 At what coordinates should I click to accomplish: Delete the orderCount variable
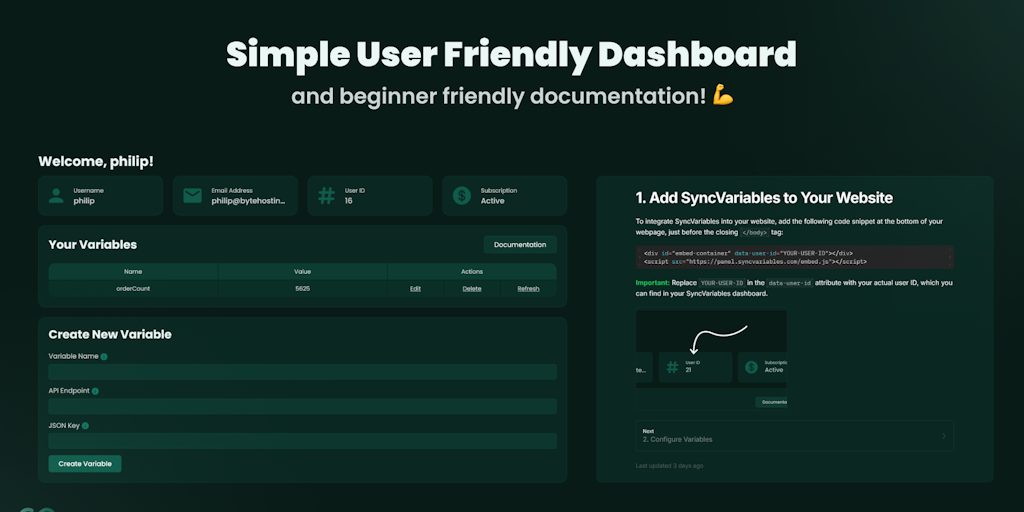[x=472, y=289]
